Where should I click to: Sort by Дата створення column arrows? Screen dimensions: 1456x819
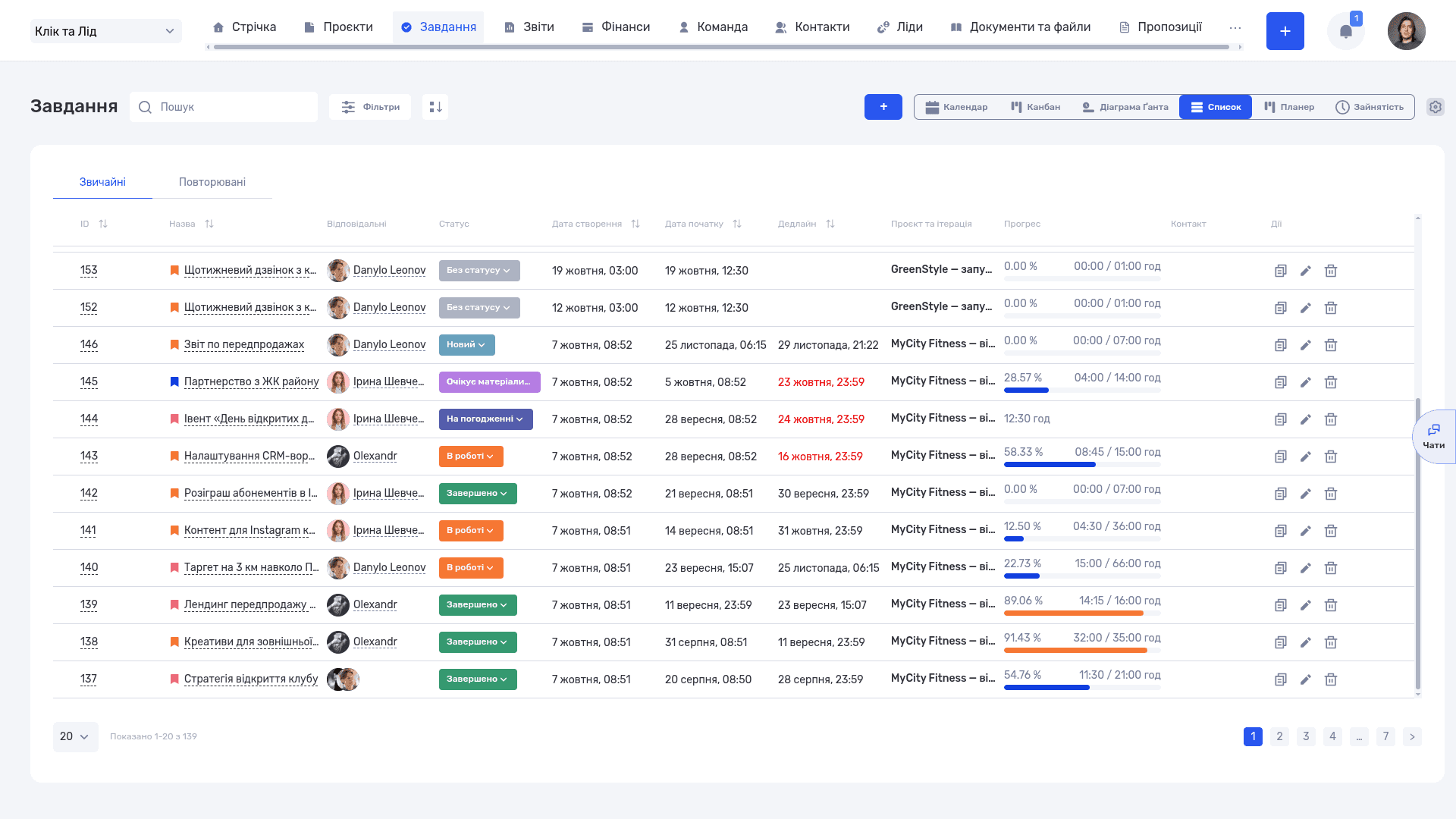click(635, 224)
